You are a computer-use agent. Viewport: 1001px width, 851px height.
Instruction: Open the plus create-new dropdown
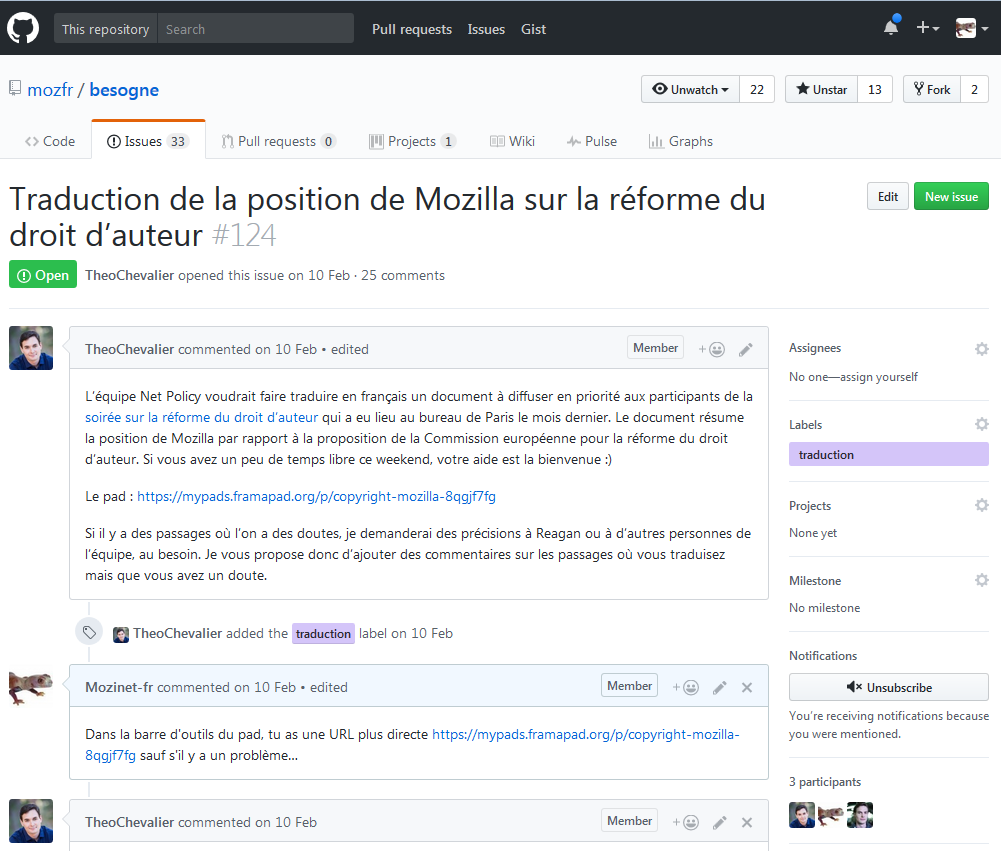coord(928,27)
